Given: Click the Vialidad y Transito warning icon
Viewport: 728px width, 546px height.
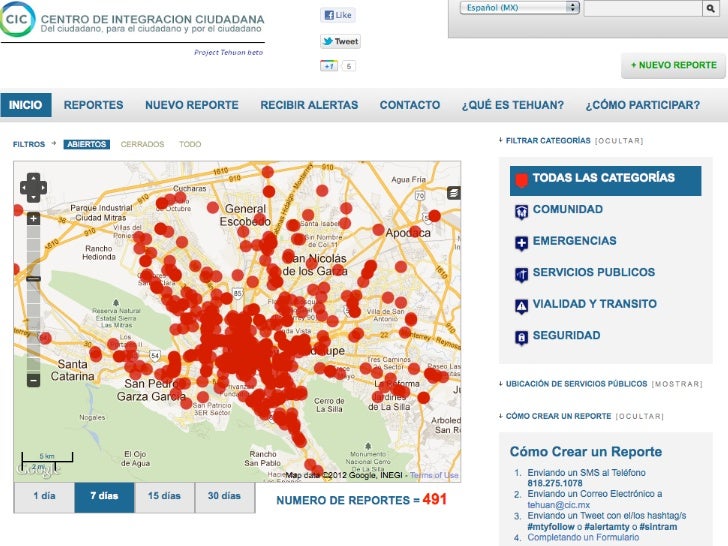Looking at the screenshot, I should point(521,306).
